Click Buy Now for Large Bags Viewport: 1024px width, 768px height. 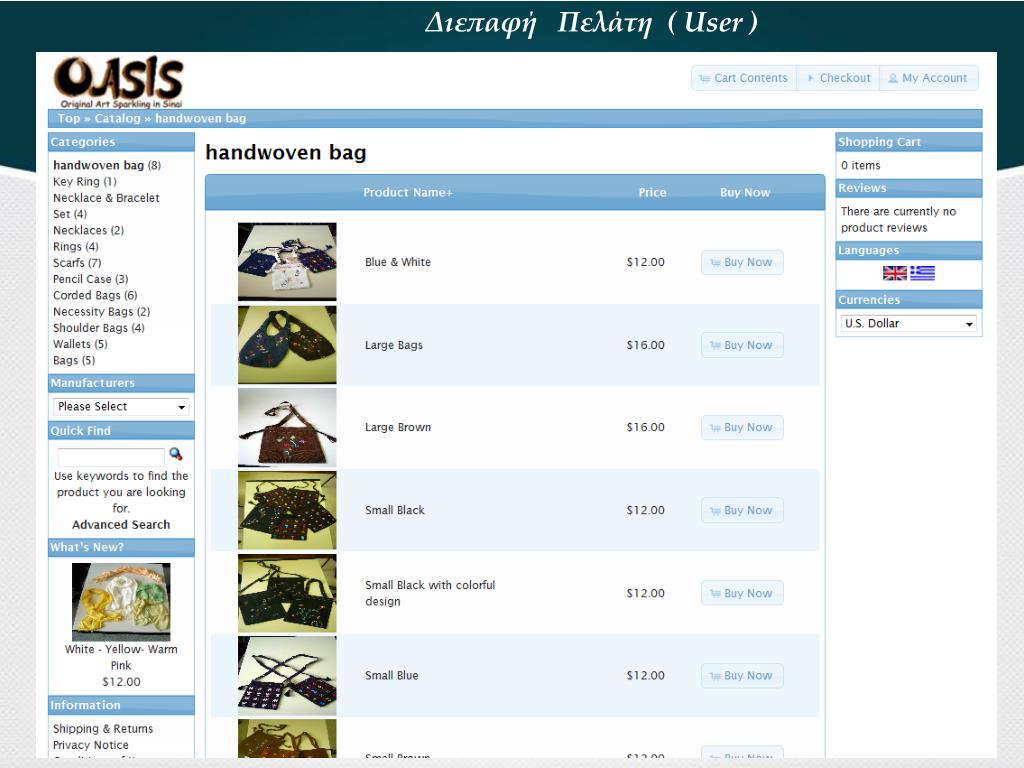[x=742, y=345]
